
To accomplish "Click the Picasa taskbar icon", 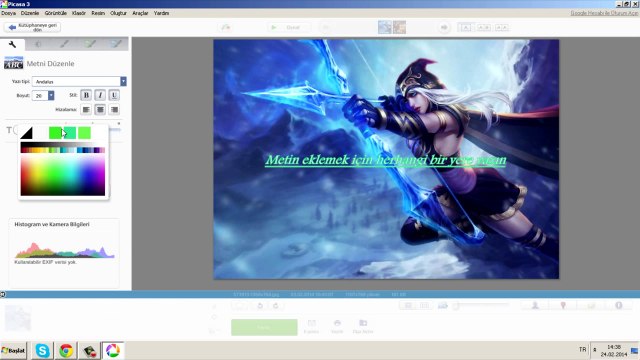I will pos(113,351).
